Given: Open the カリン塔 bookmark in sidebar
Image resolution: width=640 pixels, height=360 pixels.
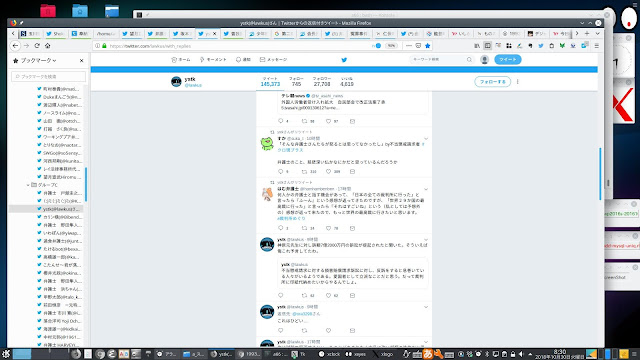Looking at the screenshot, I should (59, 217).
